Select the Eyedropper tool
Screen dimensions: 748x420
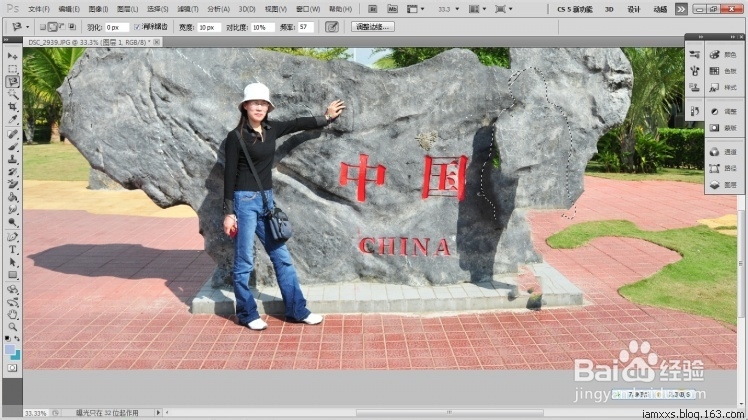pyautogui.click(x=12, y=119)
